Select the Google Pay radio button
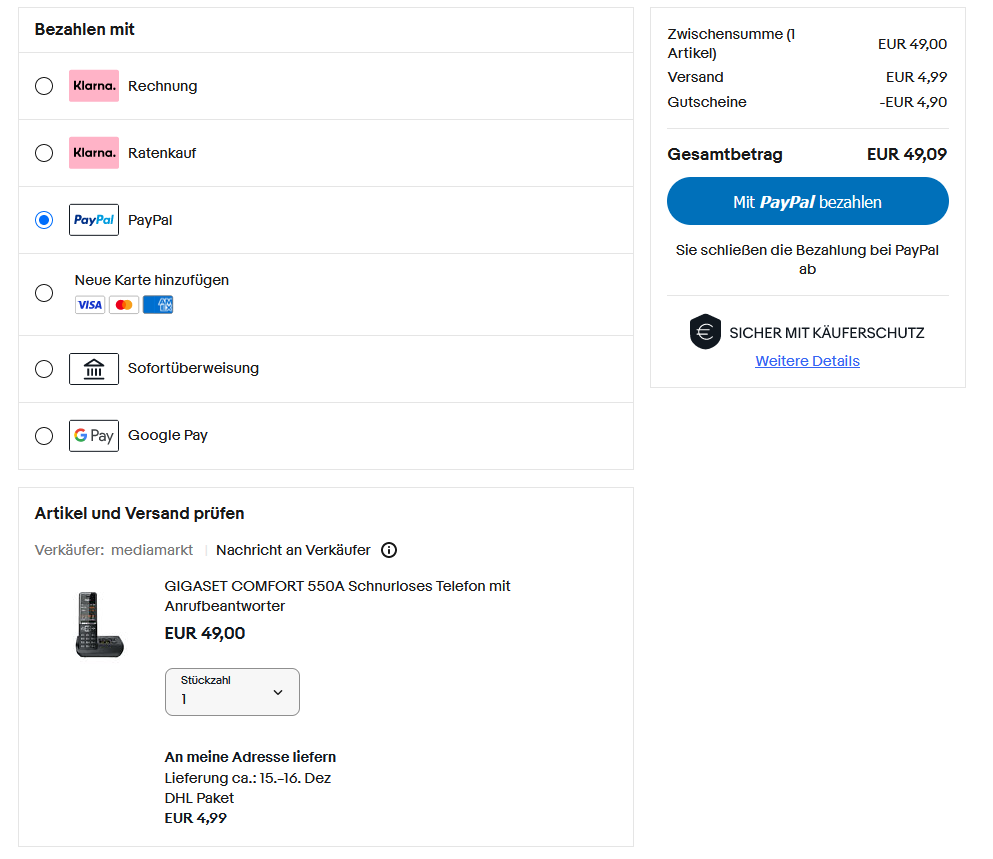The image size is (993, 859). point(44,436)
